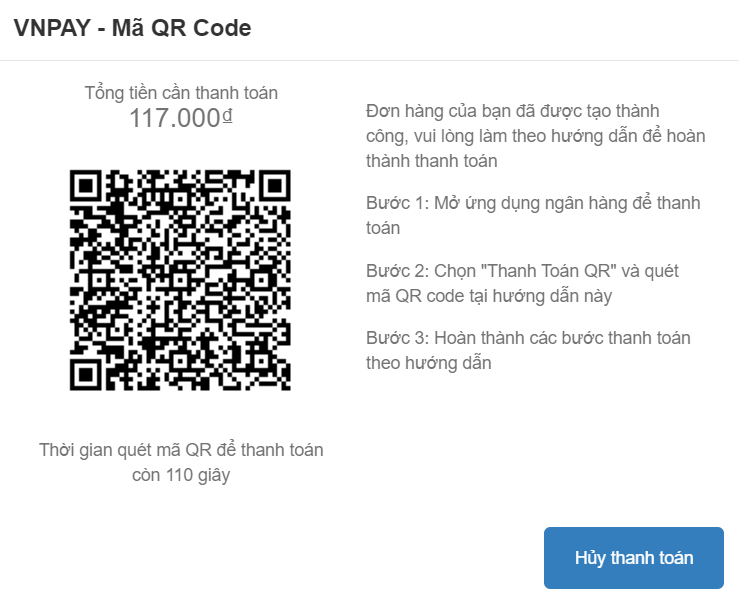Image resolution: width=739 pixels, height=605 pixels.
Task: Click the Tổng tiền cần thanh toán label
Action: tap(181, 93)
